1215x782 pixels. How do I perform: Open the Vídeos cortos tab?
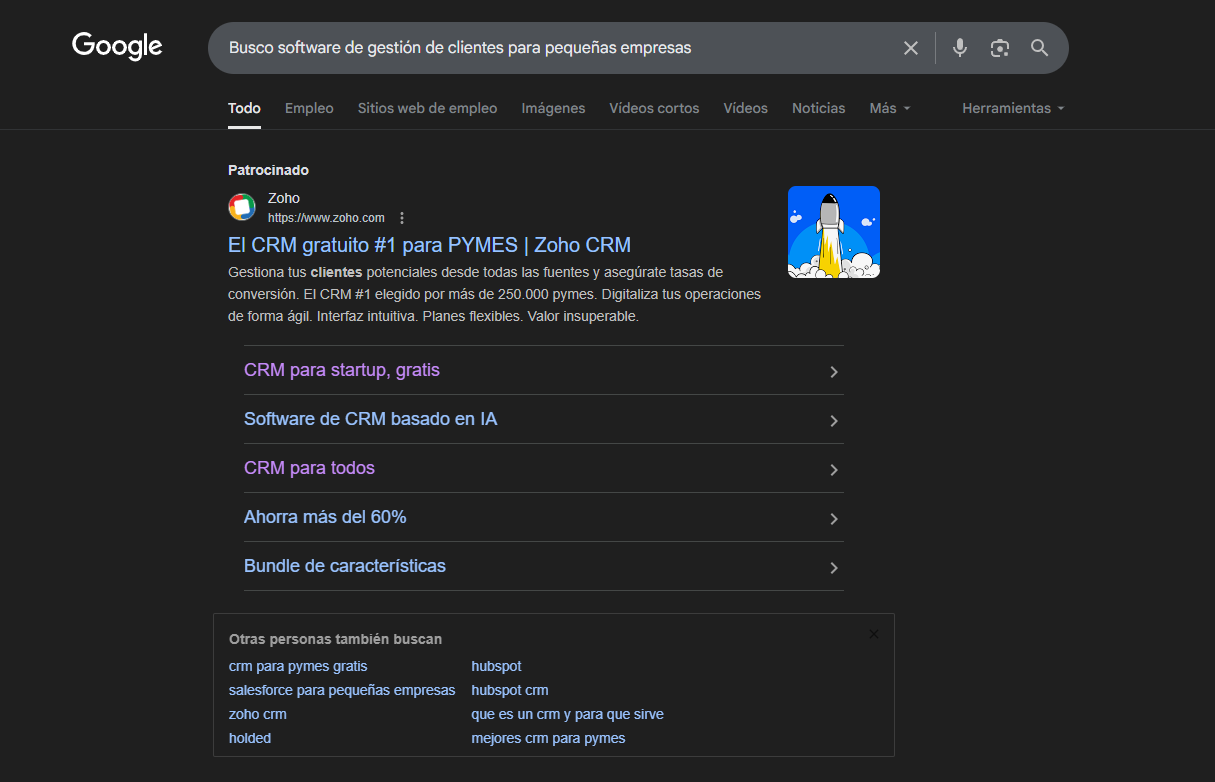point(654,108)
